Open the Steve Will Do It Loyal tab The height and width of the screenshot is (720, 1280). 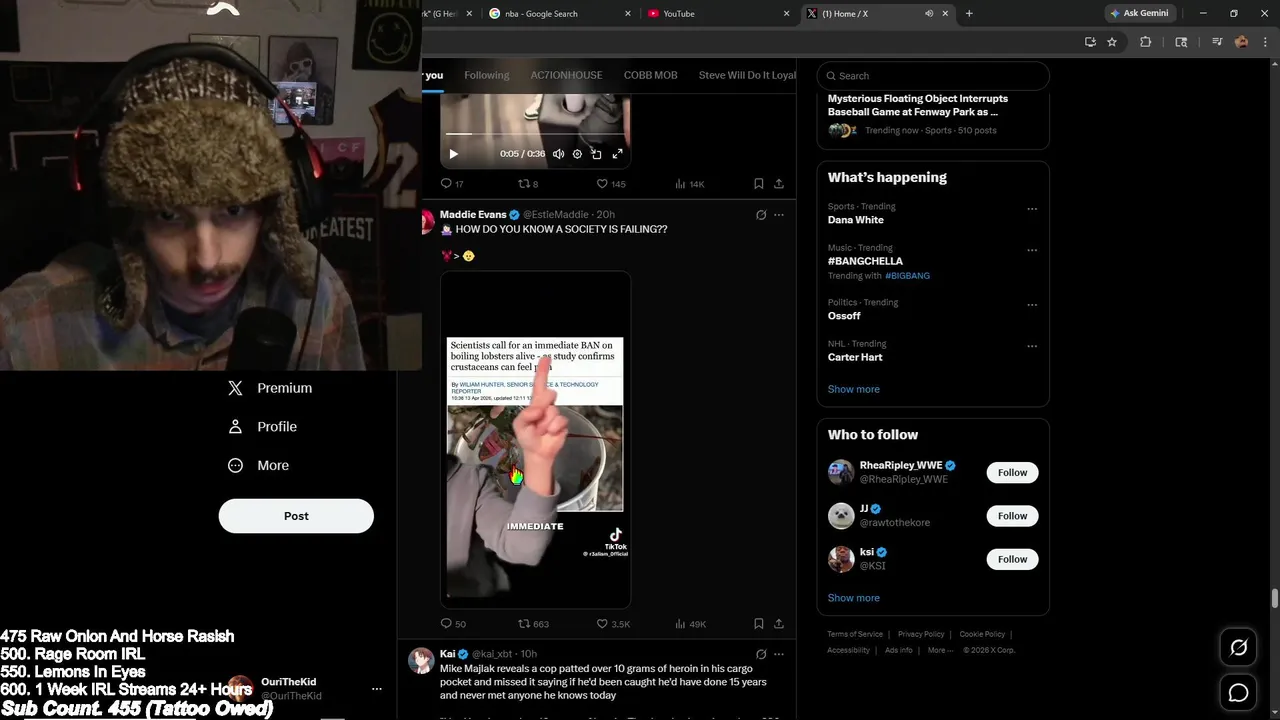tap(747, 75)
